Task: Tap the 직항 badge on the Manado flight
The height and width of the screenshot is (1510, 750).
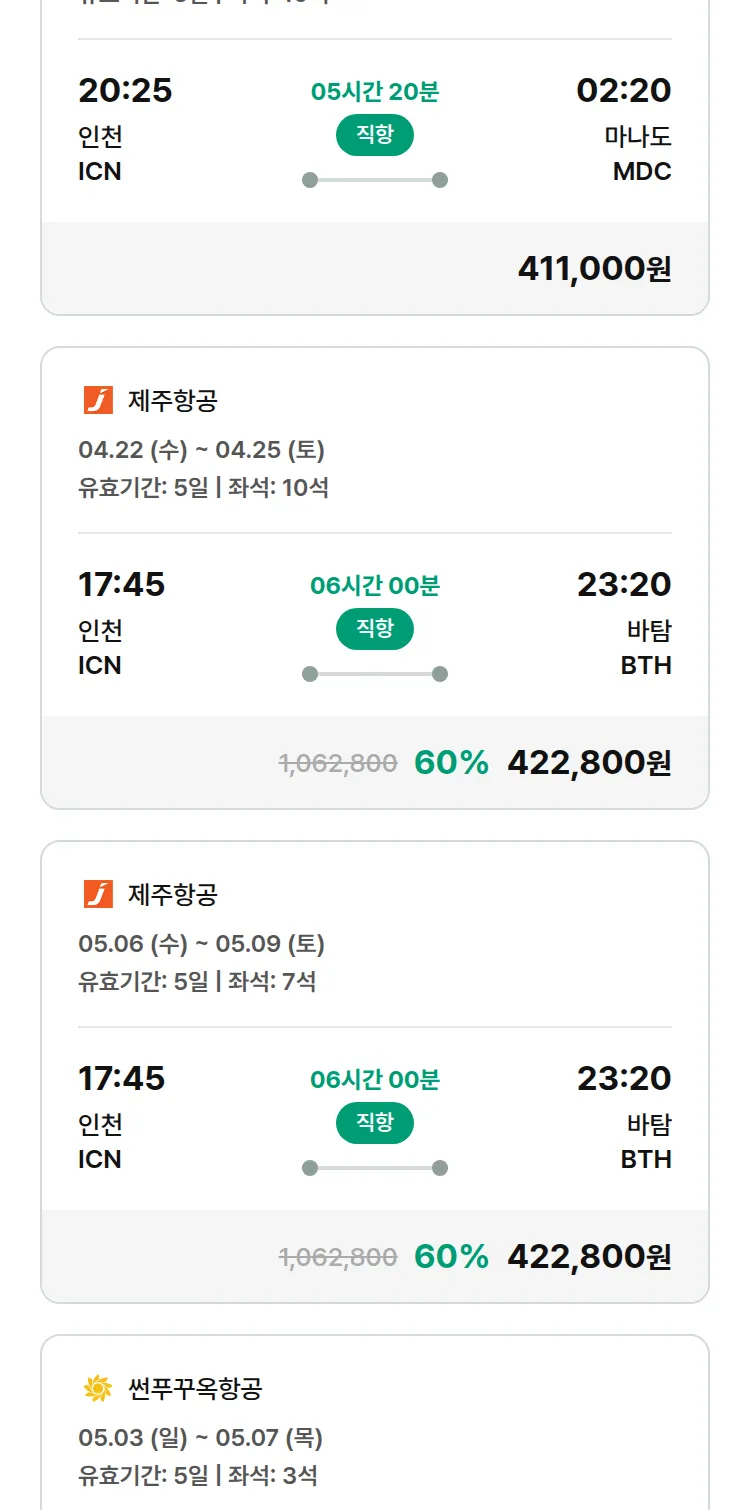Action: pyautogui.click(x=375, y=135)
